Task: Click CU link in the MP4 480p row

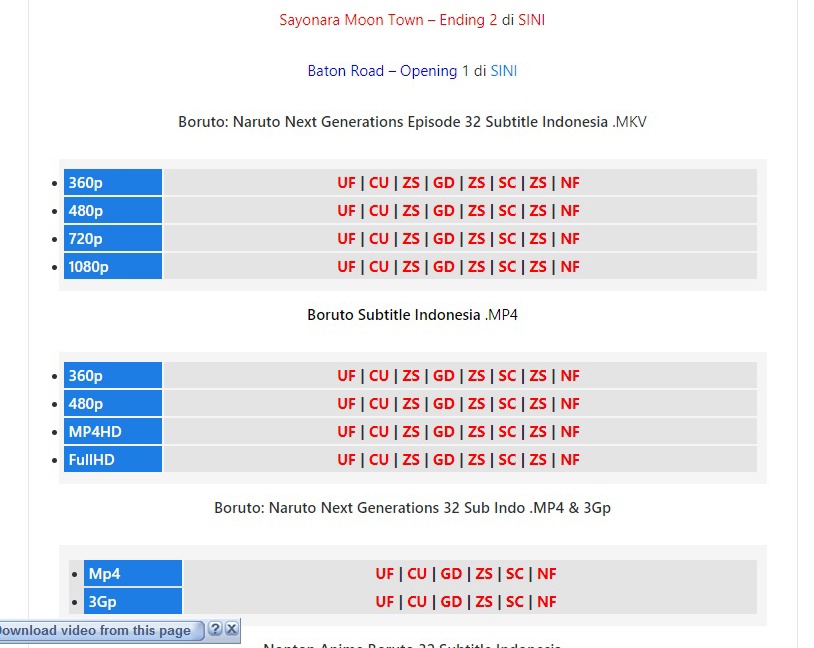Action: 378,404
